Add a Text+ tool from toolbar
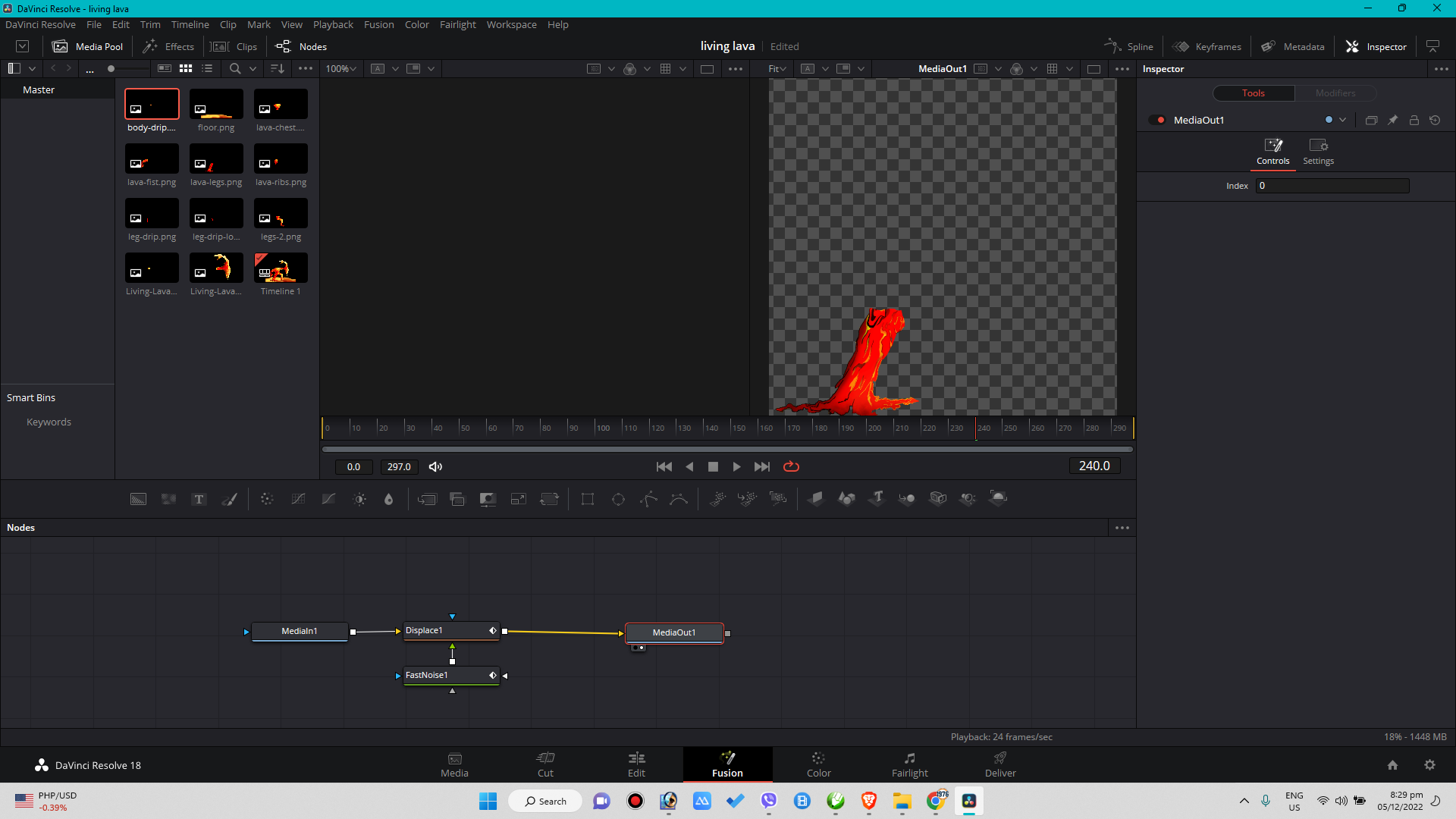 point(199,499)
